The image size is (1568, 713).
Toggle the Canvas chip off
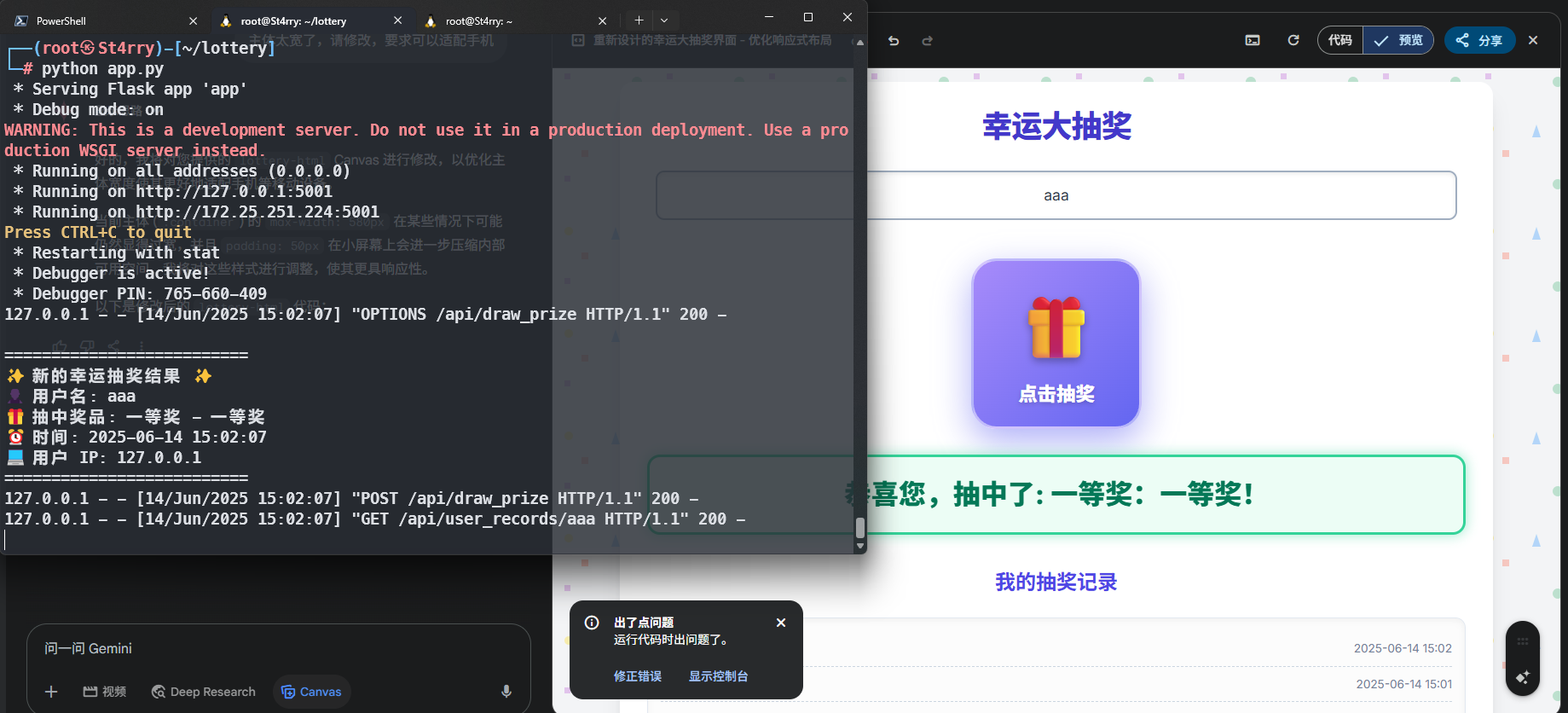(311, 692)
